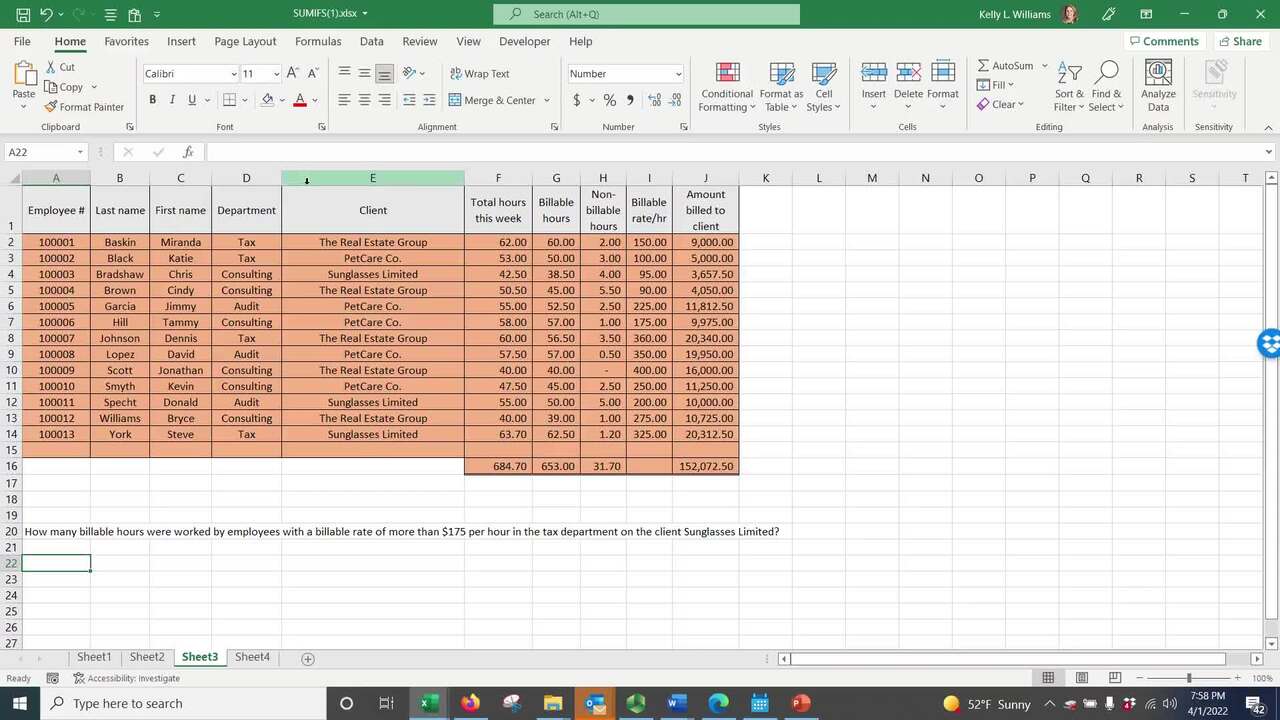
Task: Toggle Center horizontal alignment
Action: 364,100
